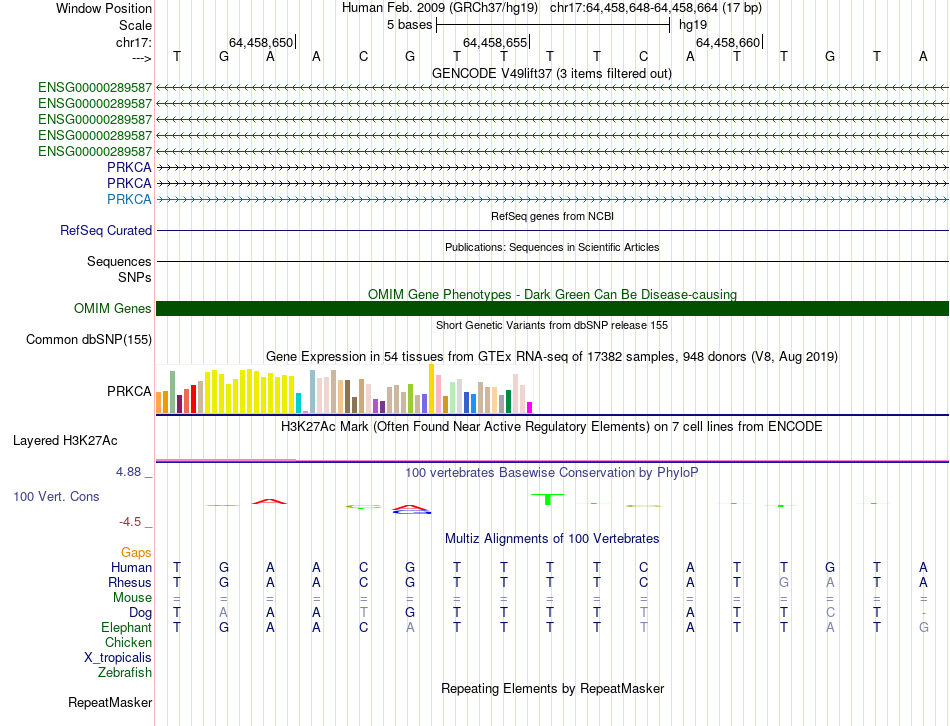The width and height of the screenshot is (950, 726).
Task: Click the 5 bases scale bar
Action: [553, 25]
